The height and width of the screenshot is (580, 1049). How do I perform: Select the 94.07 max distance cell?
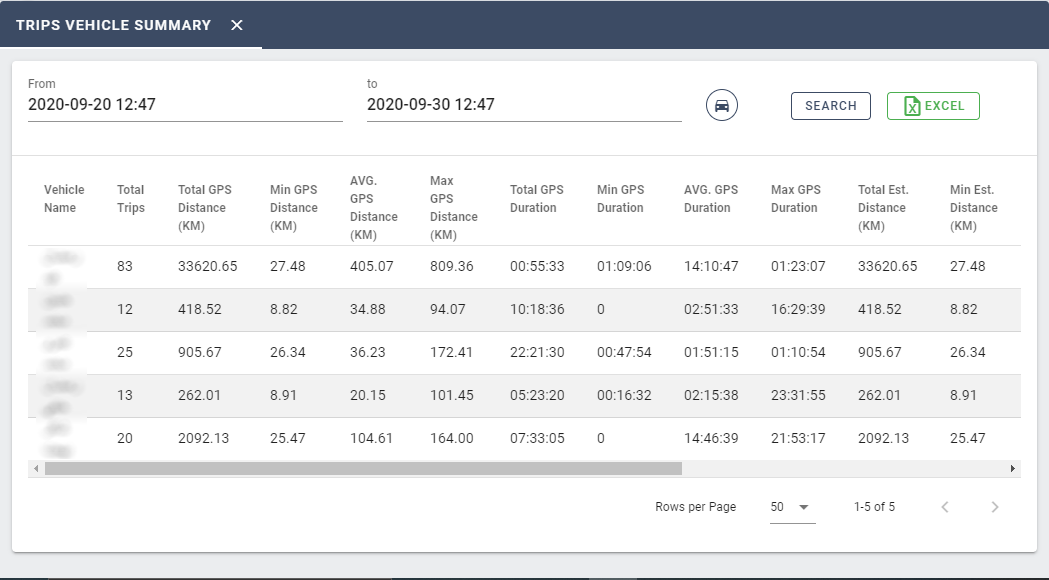click(448, 309)
